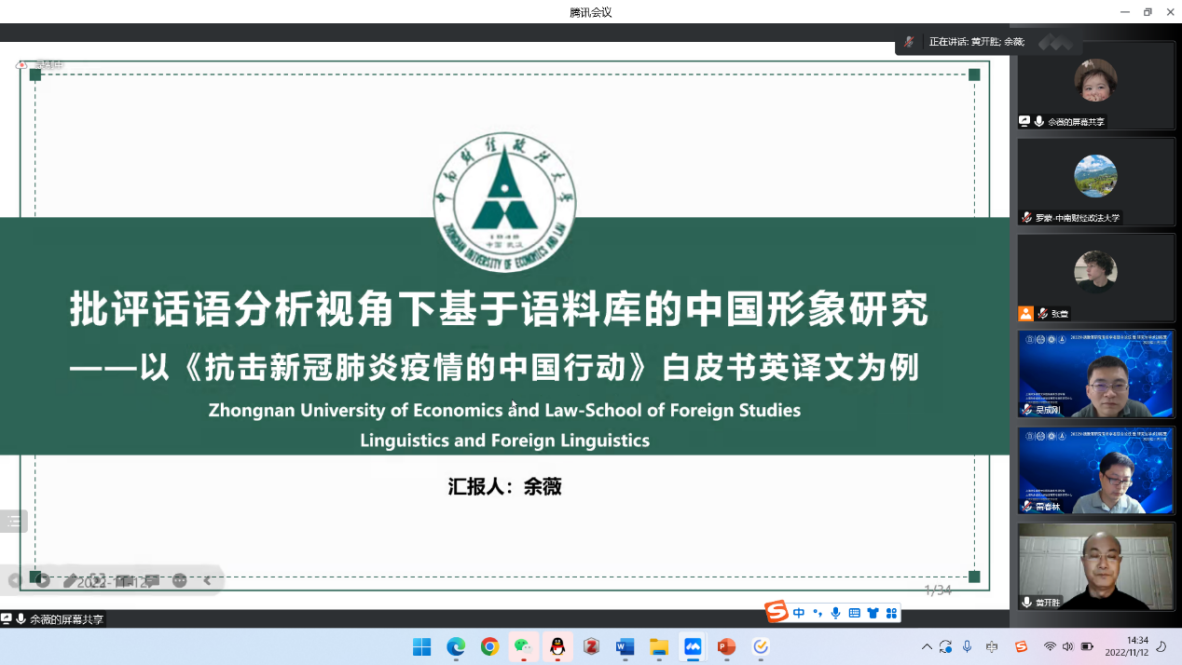The image size is (1182, 665).
Task: Open the checkmark to-do app in taskbar
Action: tap(761, 647)
